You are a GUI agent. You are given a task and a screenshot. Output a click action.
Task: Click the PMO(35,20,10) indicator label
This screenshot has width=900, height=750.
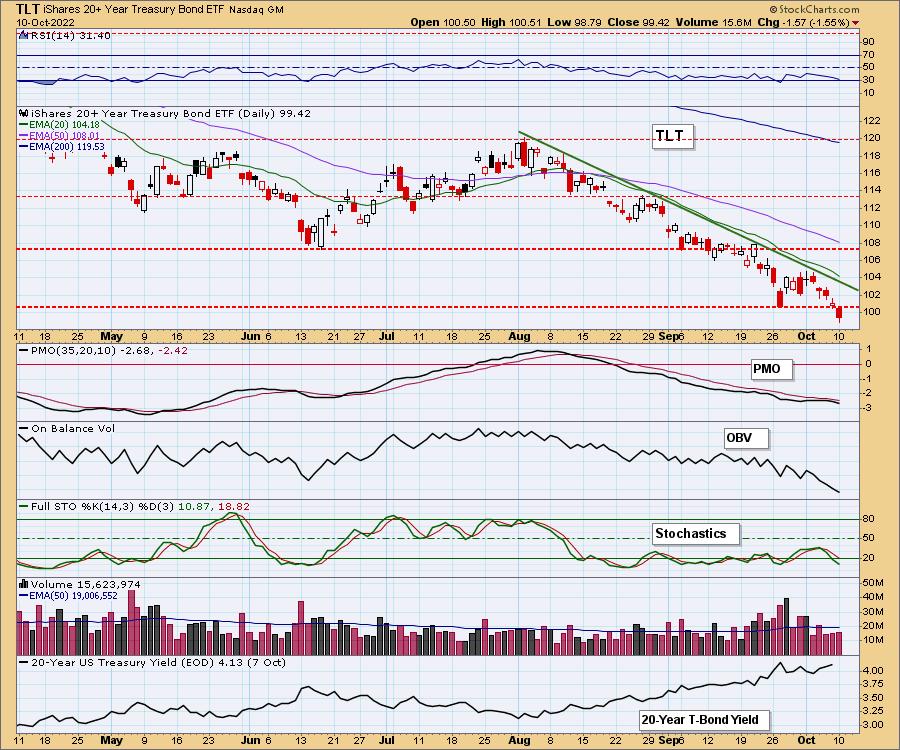click(103, 351)
